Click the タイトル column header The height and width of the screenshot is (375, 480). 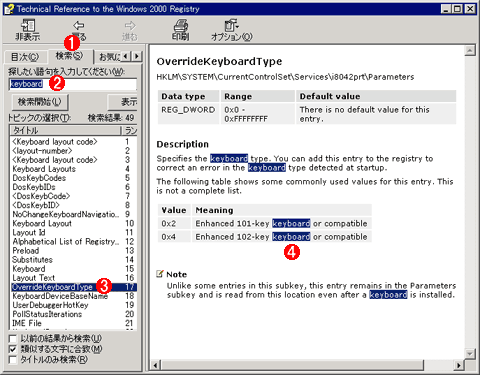pyautogui.click(x=65, y=130)
